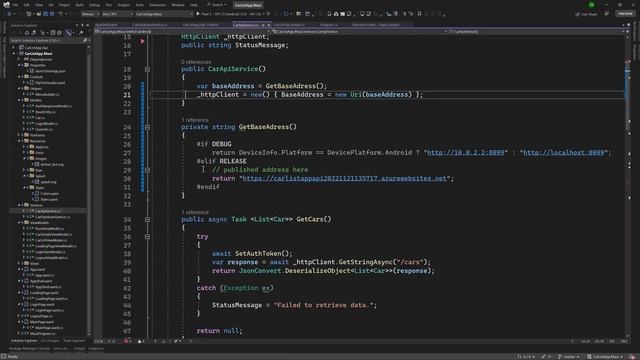The height and width of the screenshot is (360, 640).
Task: Click the error indicator in editor bottom bar
Action: pos(127,341)
